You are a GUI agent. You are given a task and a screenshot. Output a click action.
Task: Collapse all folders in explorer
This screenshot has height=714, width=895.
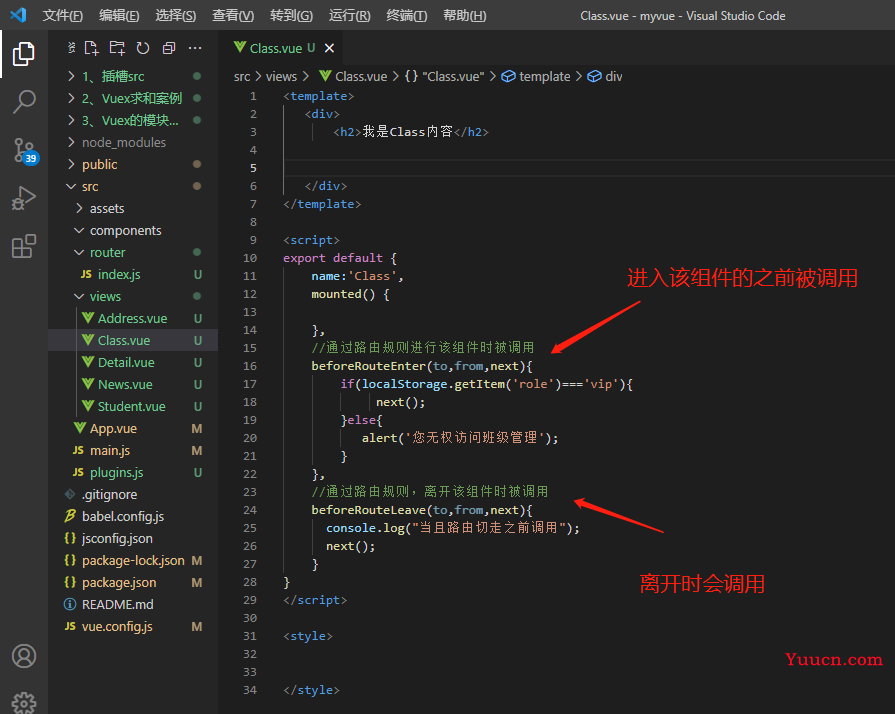point(169,48)
